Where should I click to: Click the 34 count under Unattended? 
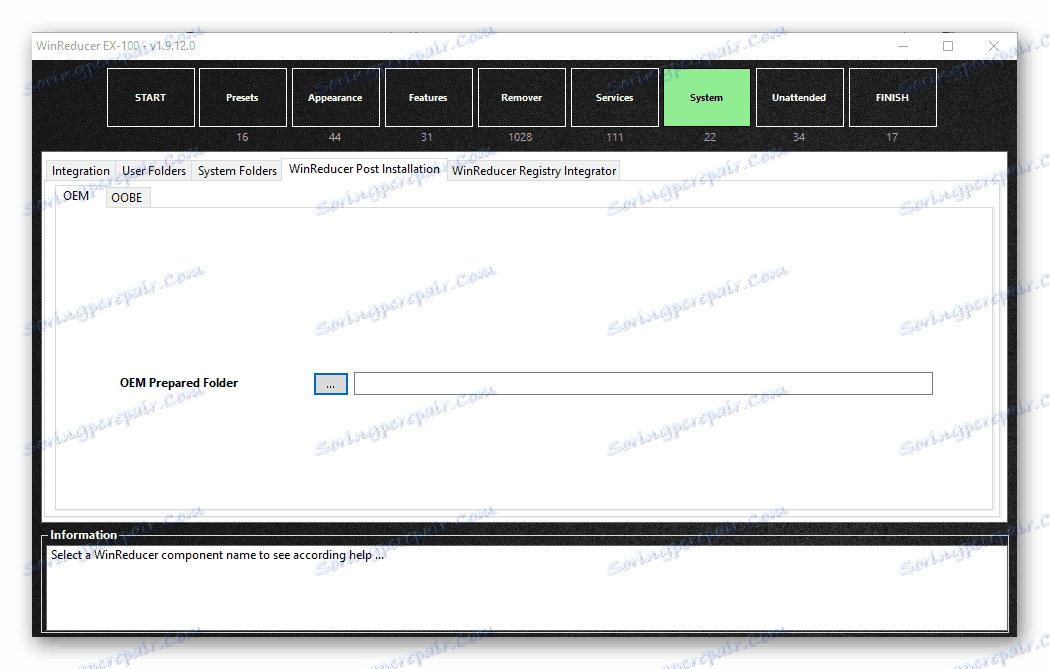coord(799,137)
